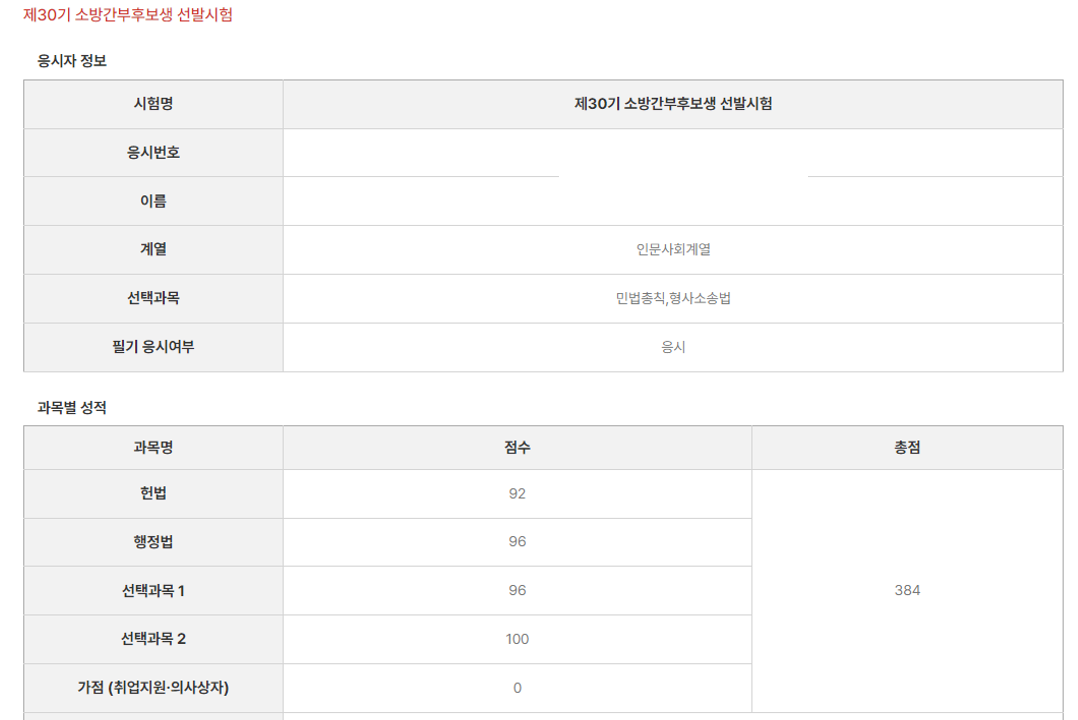Click the 선택과목 2 score of 100

tap(517, 639)
